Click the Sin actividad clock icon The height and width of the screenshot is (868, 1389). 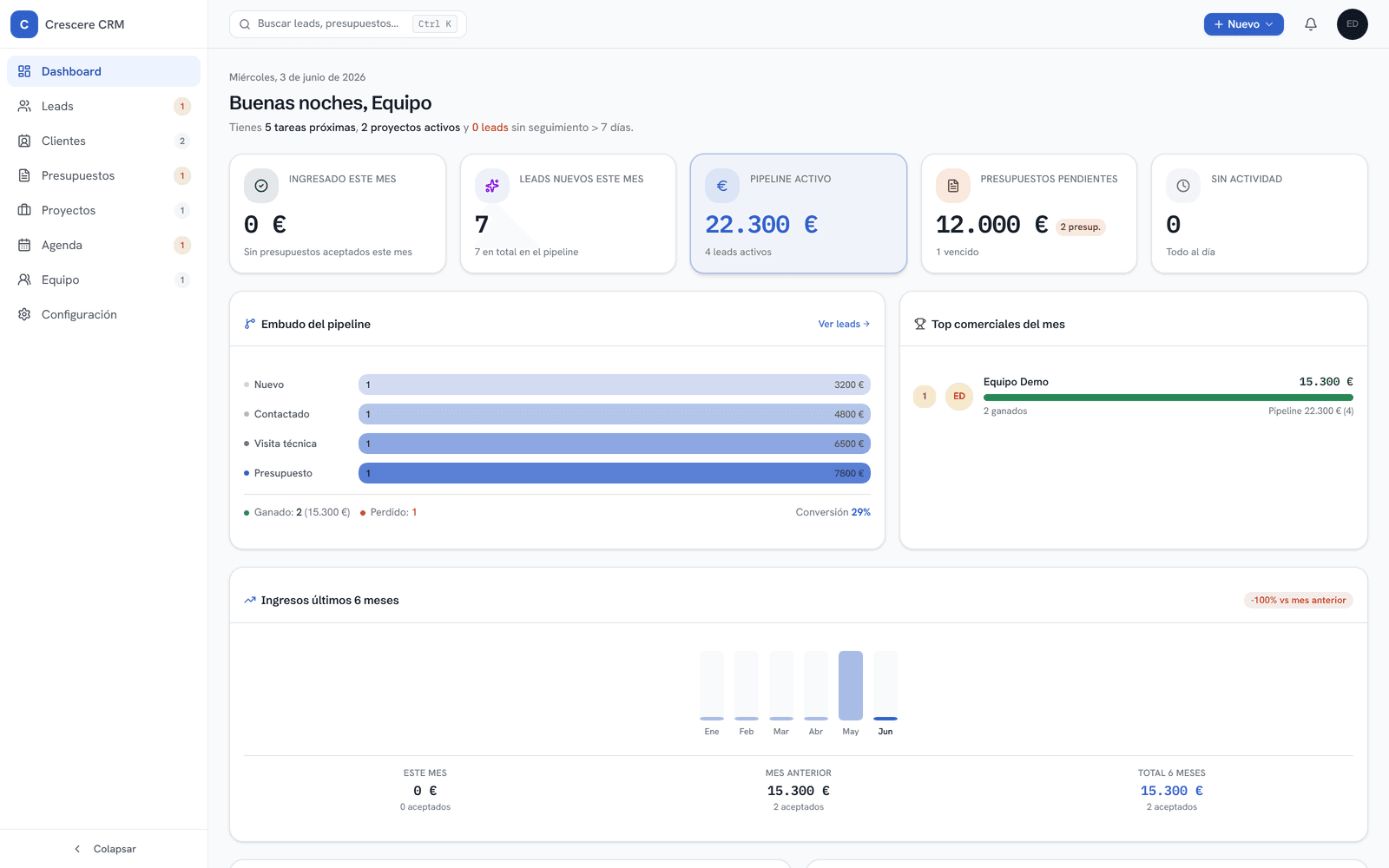1183,186
